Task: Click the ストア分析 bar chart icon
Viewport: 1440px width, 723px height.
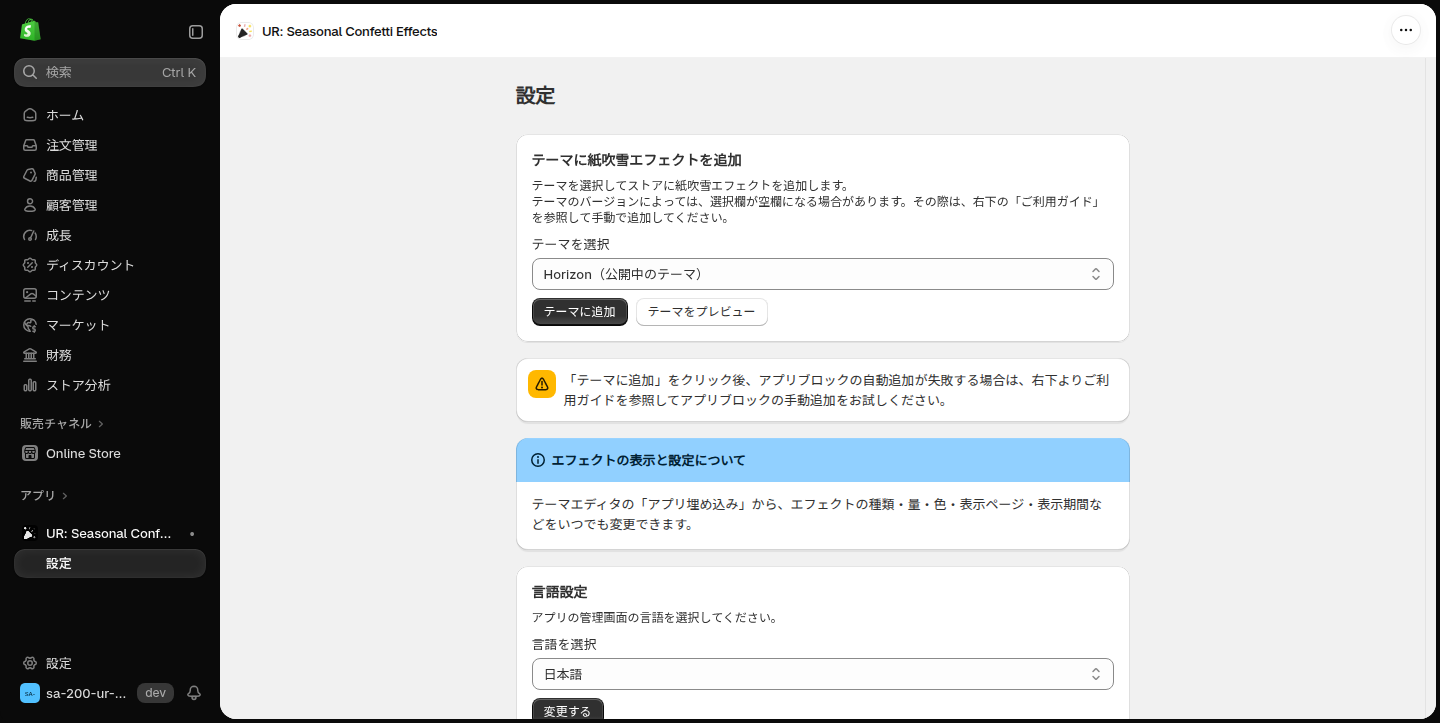Action: (x=30, y=385)
